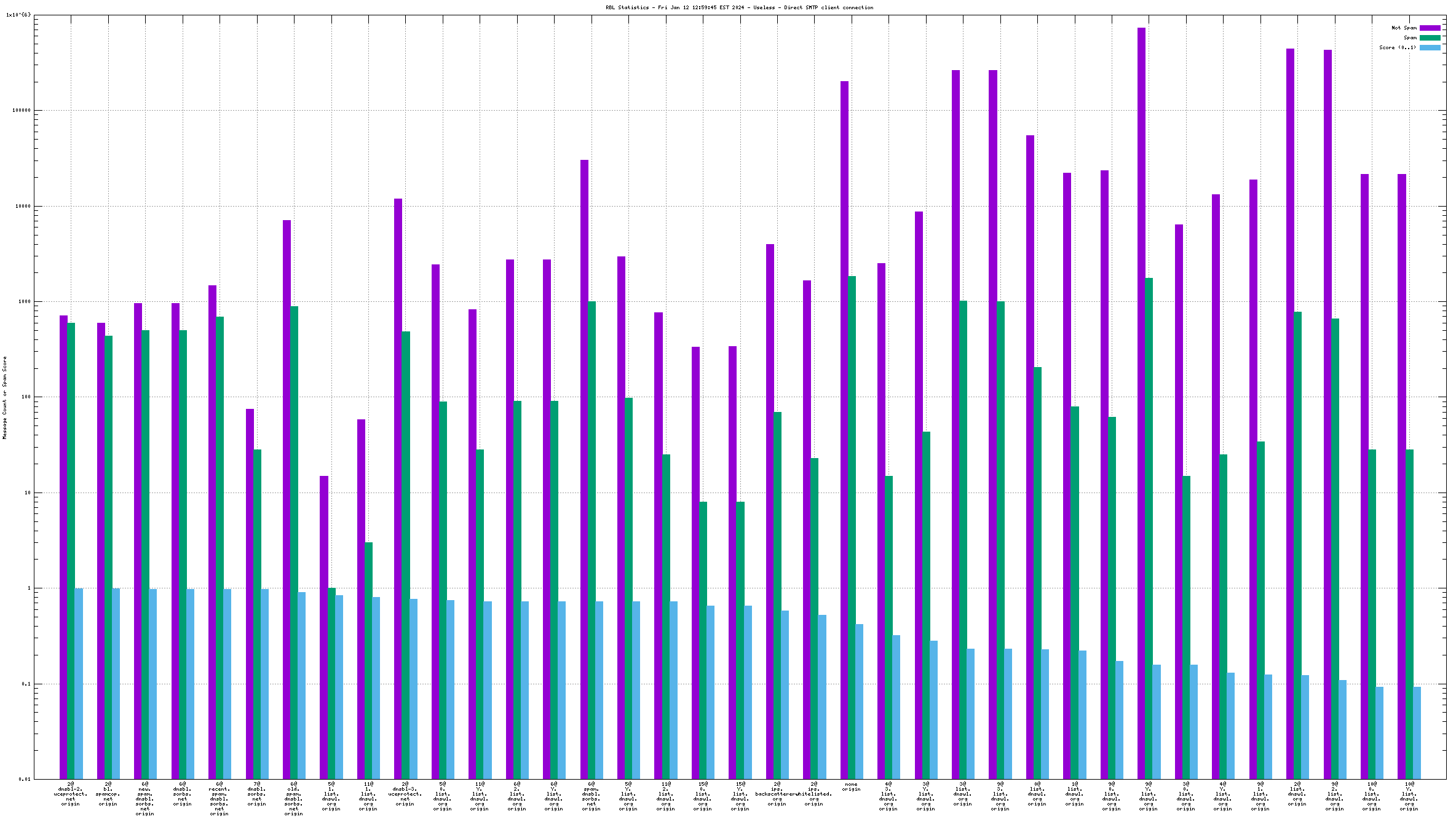Click the dnsbl-3.uceprotect.net x-axis label
This screenshot has width=1456, height=819.
[x=405, y=794]
